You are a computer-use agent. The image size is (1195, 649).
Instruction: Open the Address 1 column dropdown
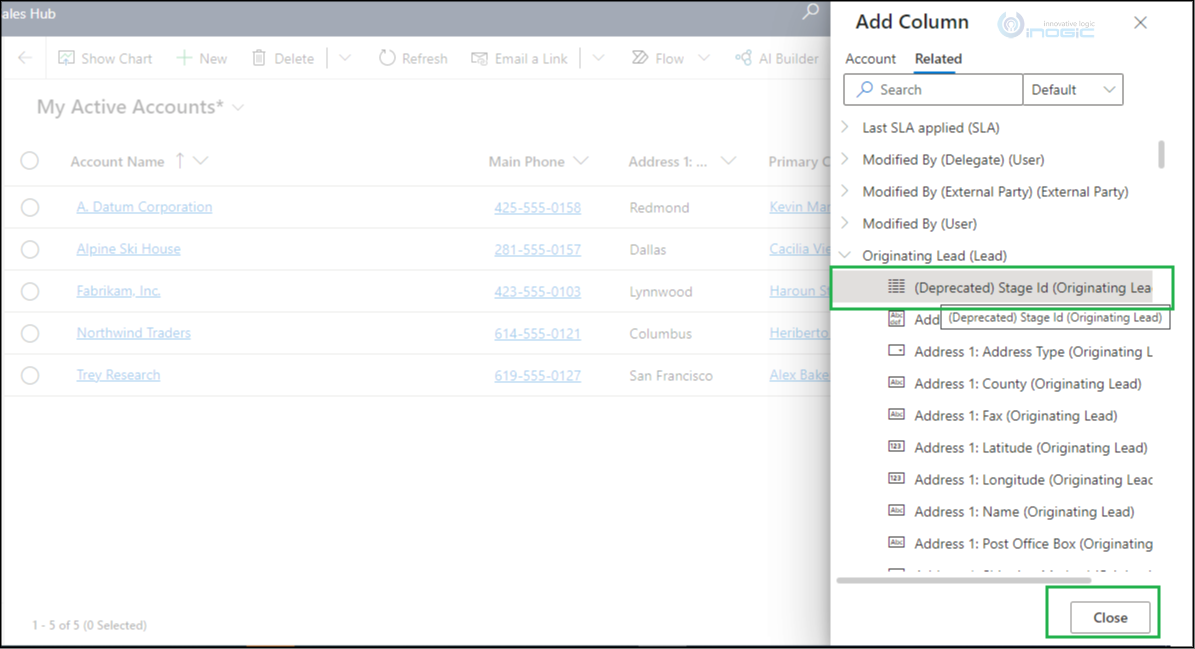point(728,161)
